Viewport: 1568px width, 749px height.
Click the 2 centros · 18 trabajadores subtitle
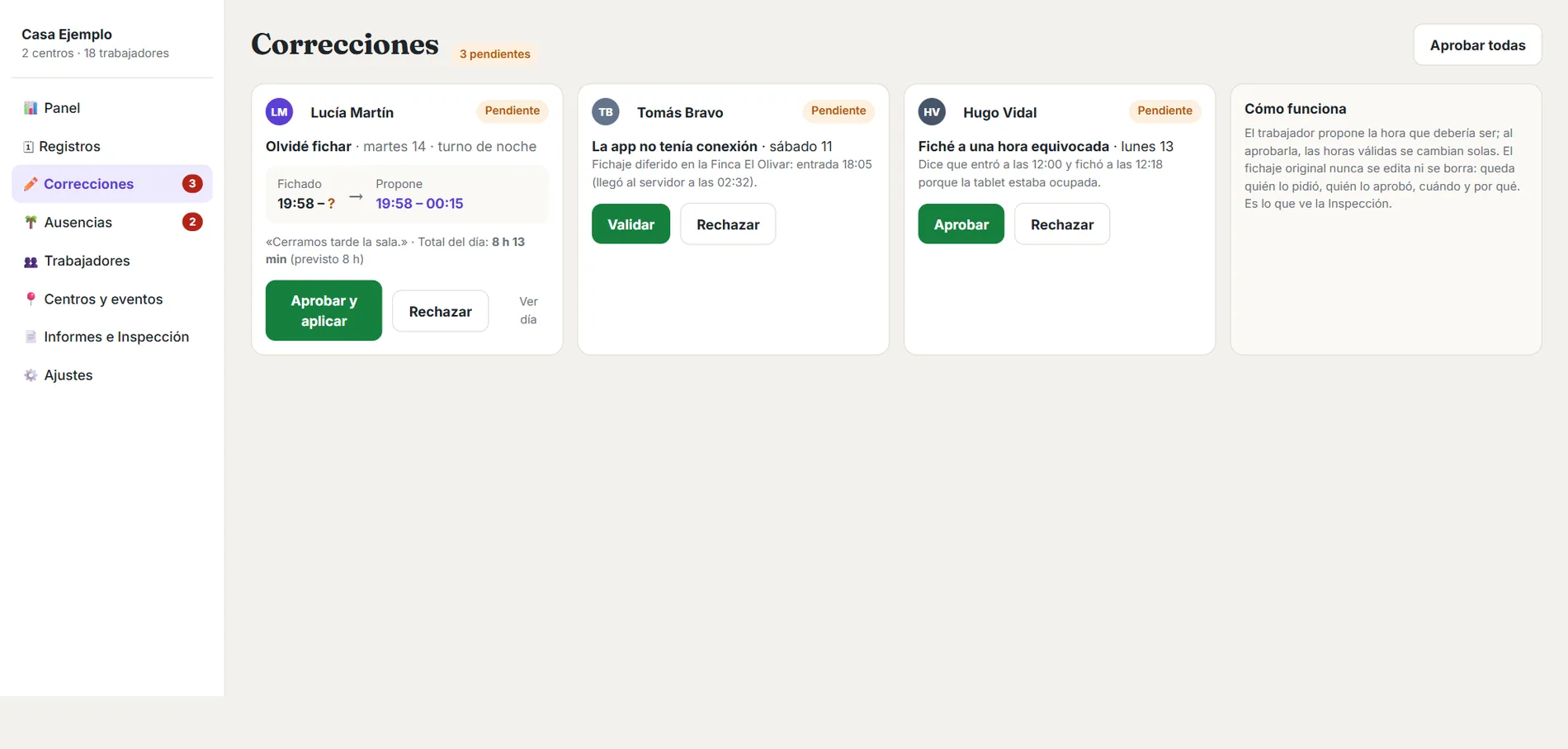pyautogui.click(x=95, y=53)
